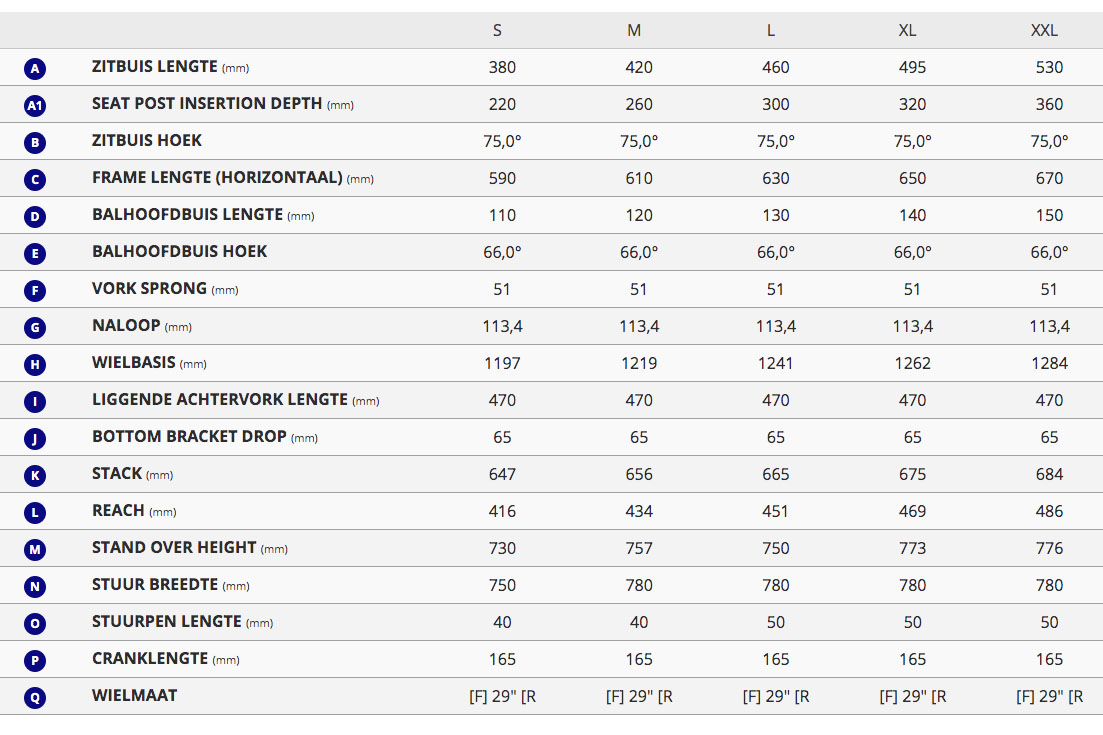Select the circled G icon next to Naloop
Image resolution: width=1103 pixels, height=735 pixels.
[x=35, y=327]
